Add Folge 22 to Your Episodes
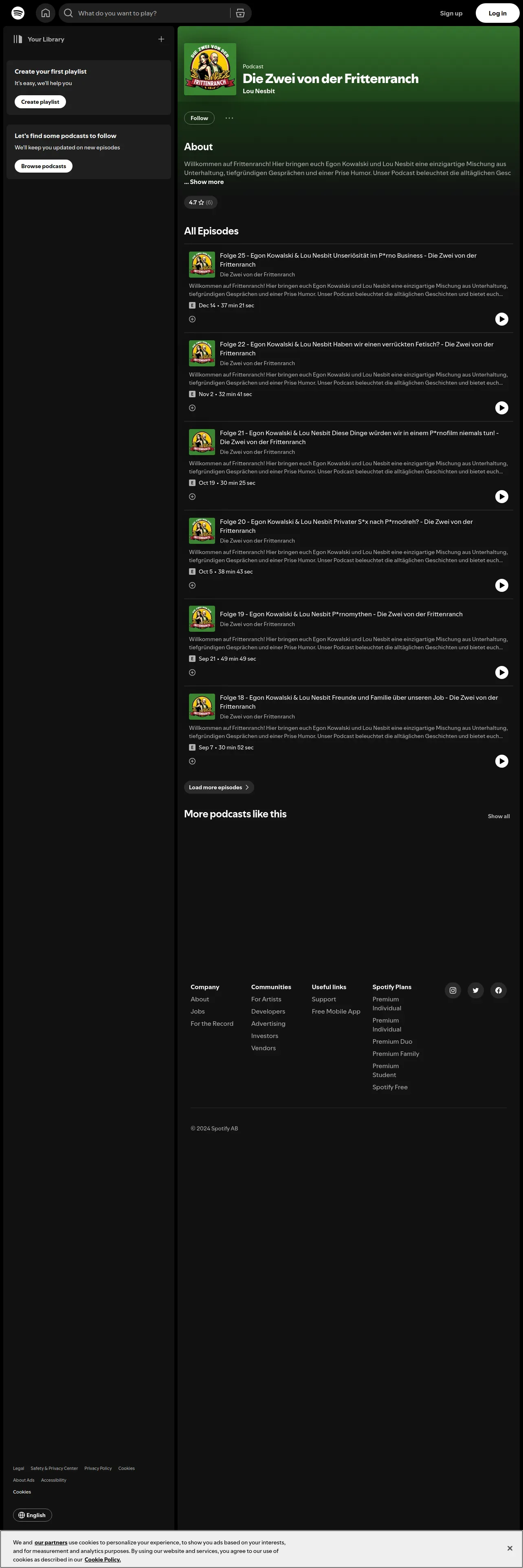523x1568 pixels. 192,408
